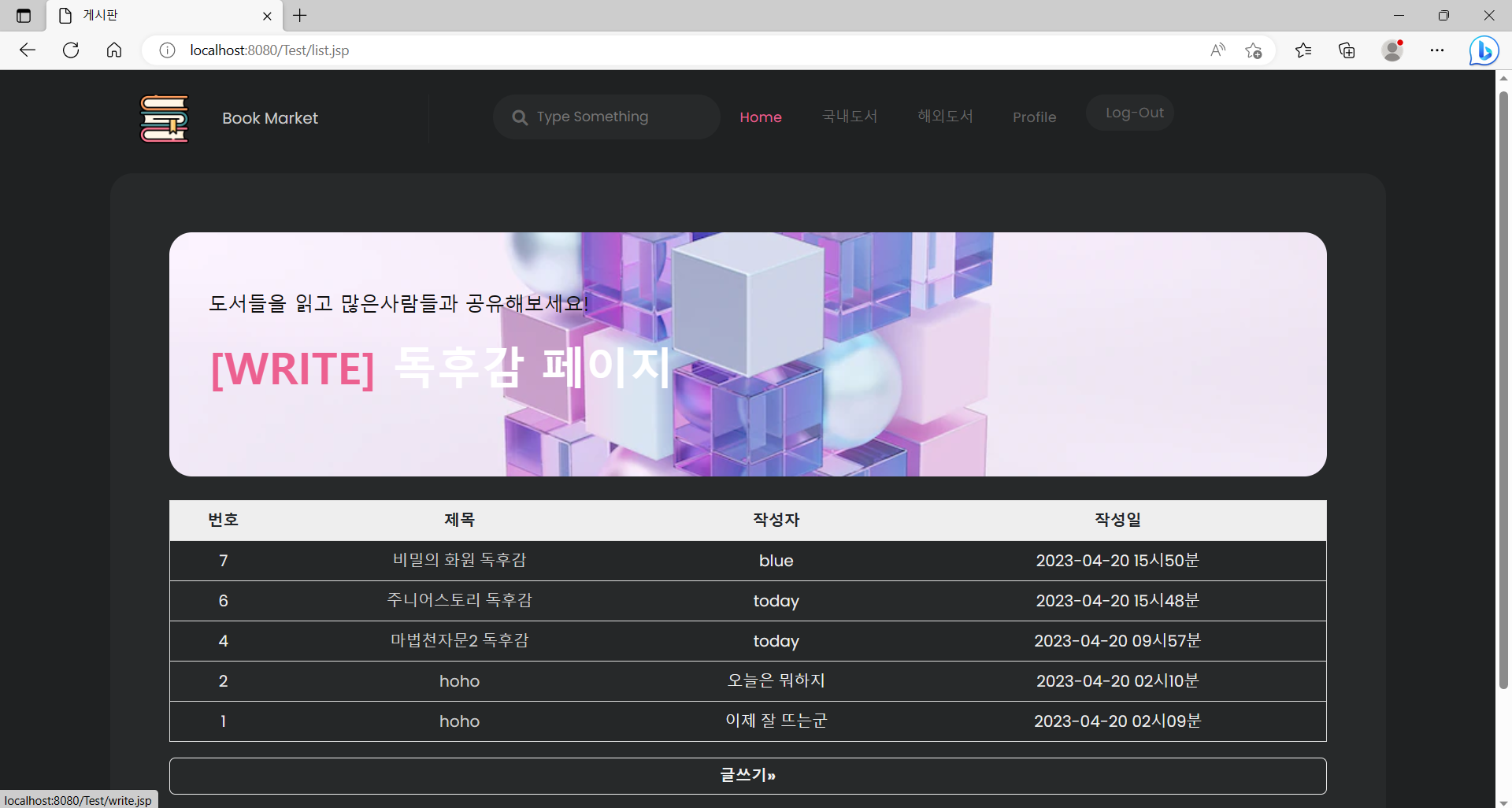The height and width of the screenshot is (808, 1512).
Task: Open the 국내도서 menu item
Action: click(x=848, y=117)
